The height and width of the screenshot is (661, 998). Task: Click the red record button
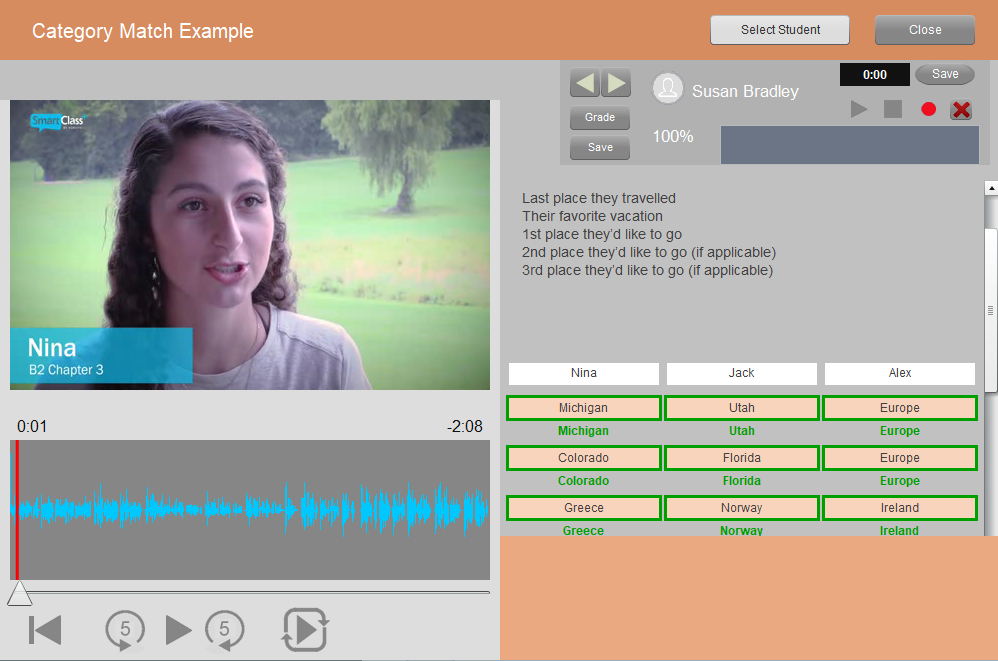click(928, 109)
